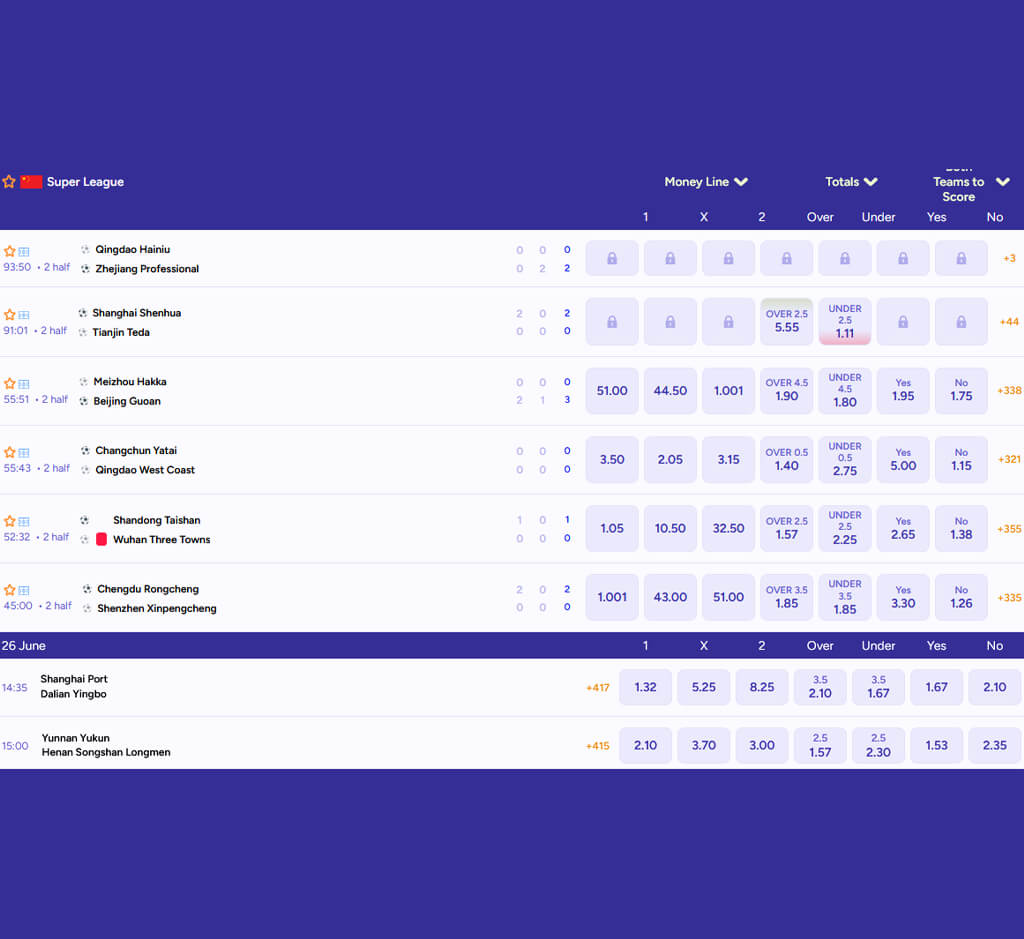Bet on Meizhou Hakka win at 51.00
This screenshot has width=1024, height=939.
coord(612,390)
